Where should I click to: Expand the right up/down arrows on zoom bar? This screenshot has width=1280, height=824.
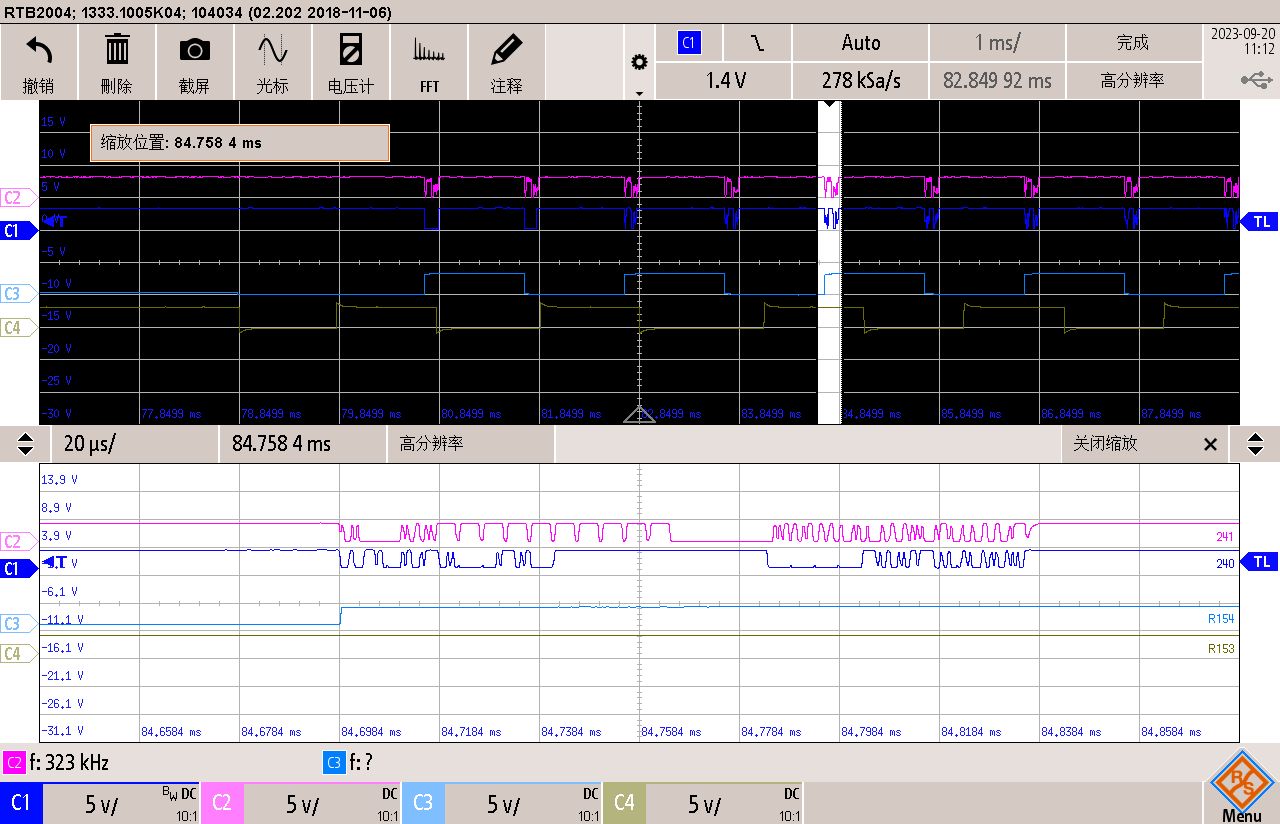coord(1254,444)
